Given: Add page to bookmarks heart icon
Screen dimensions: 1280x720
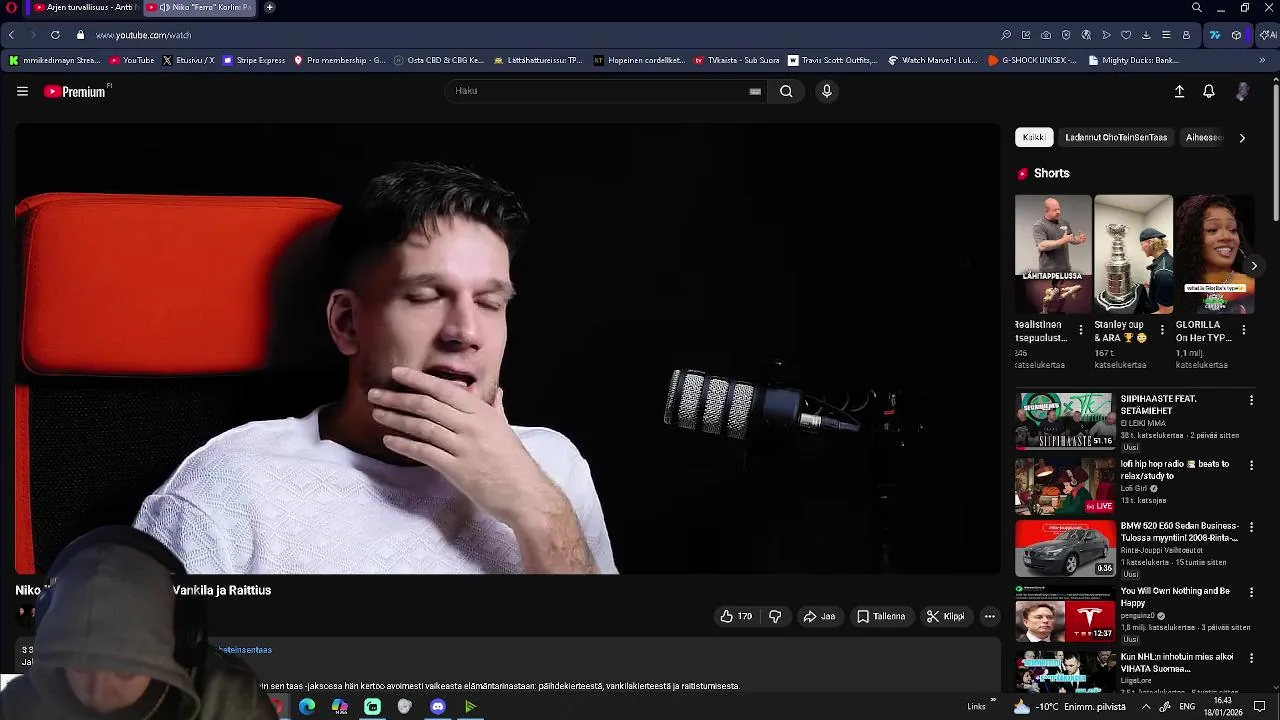Looking at the screenshot, I should tap(1126, 35).
